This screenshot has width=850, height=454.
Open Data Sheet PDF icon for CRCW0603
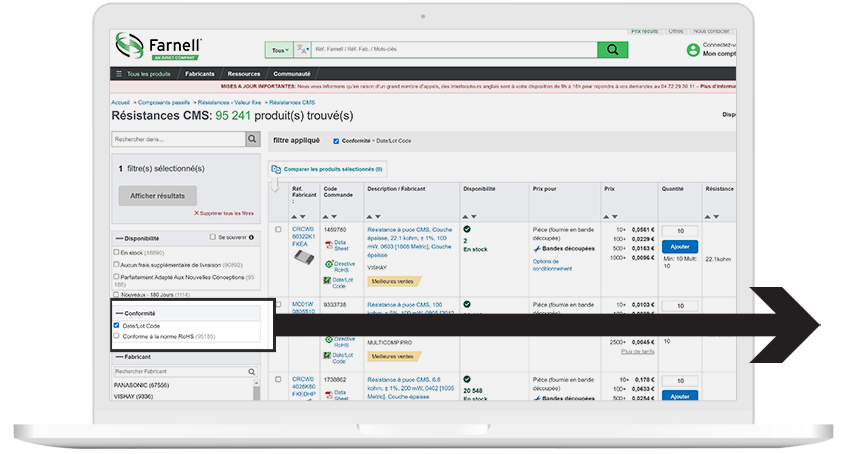coord(327,242)
